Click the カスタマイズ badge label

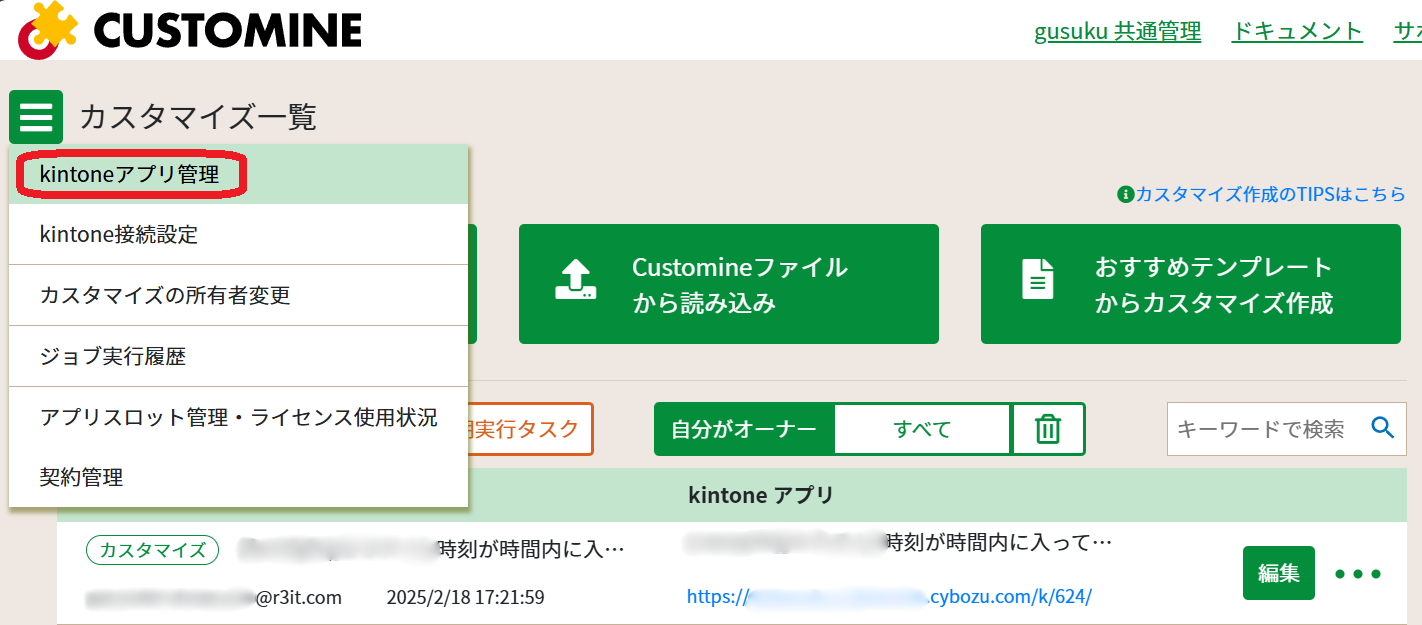pos(152,549)
